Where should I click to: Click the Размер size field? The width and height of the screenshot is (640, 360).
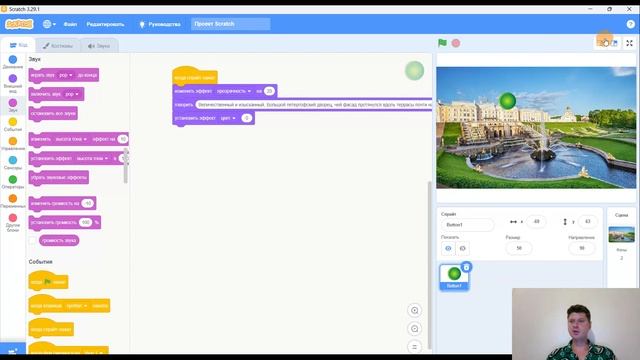519,248
